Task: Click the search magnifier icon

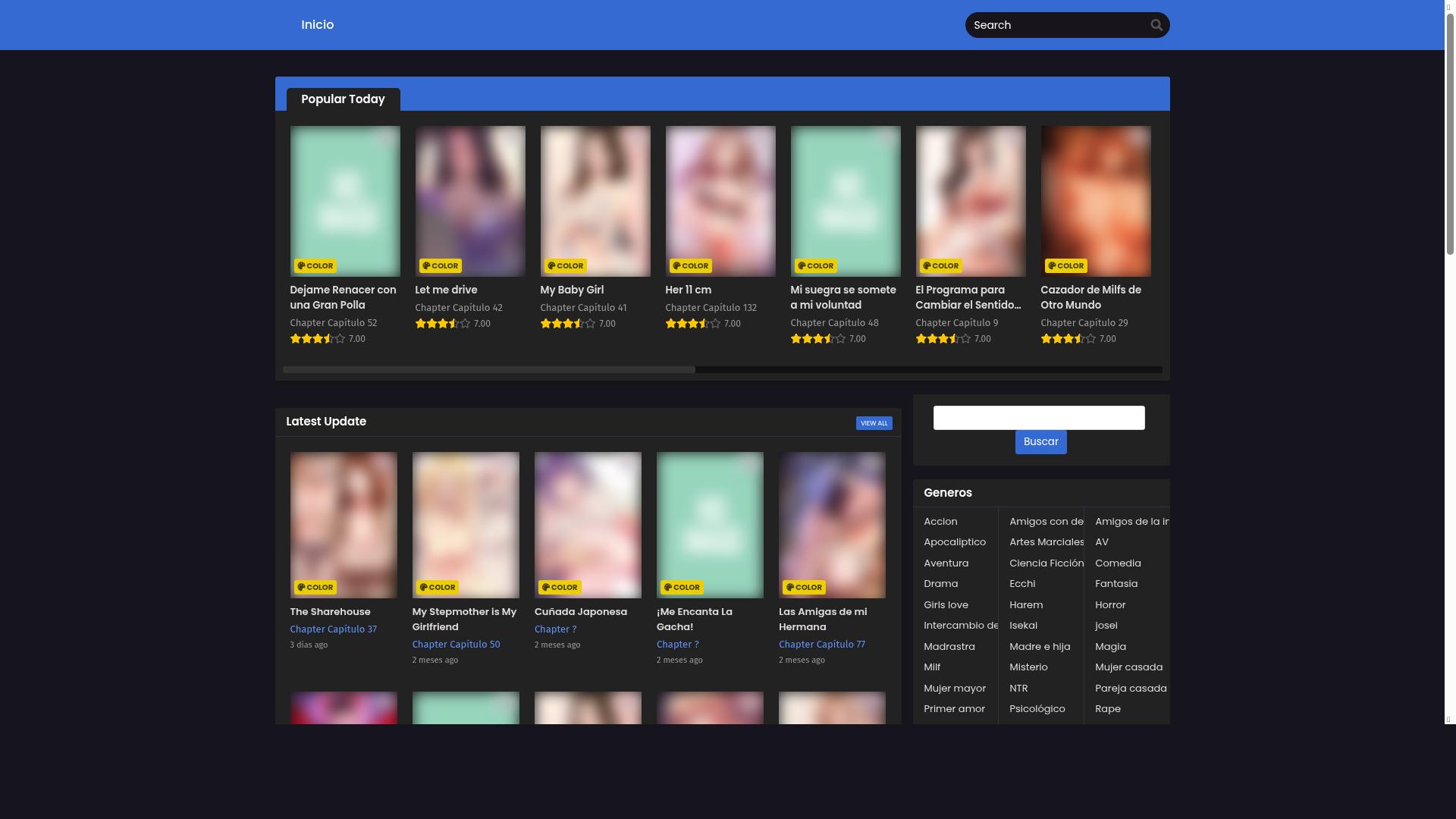Action: click(x=1156, y=24)
